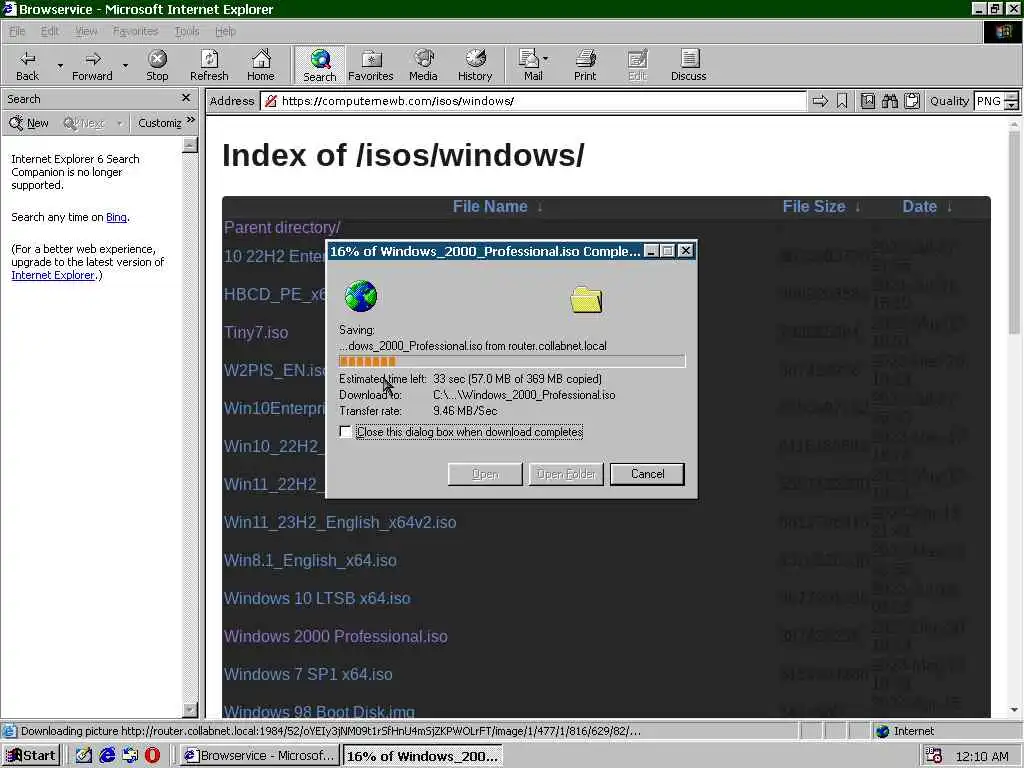The image size is (1024, 768).
Task: Open the Edit menu
Action: point(50,31)
